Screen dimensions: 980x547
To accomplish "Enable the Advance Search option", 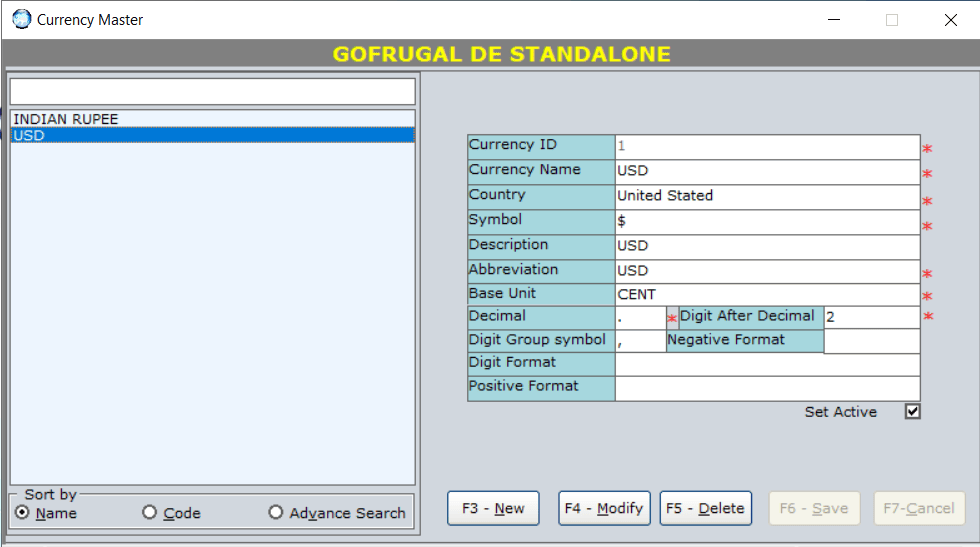I will (x=276, y=513).
